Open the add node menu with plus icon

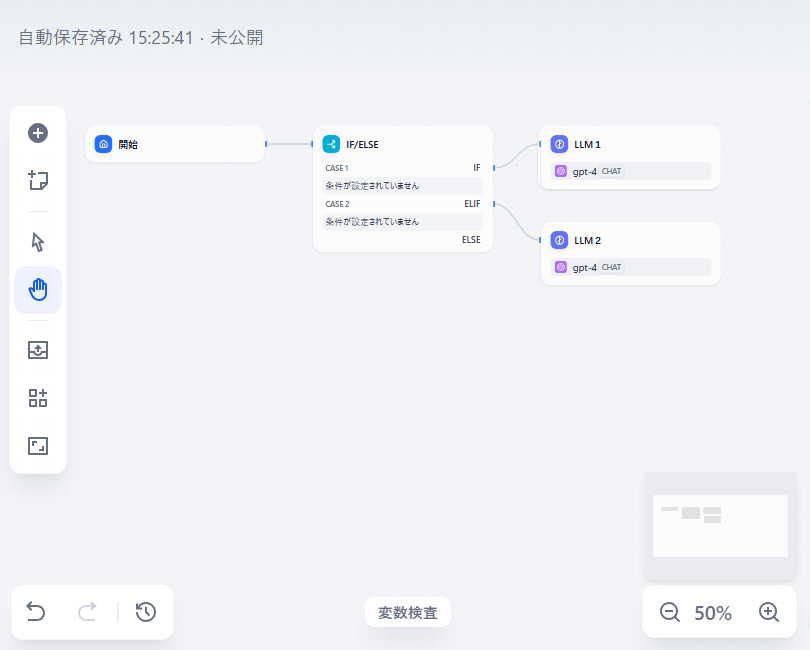[38, 133]
